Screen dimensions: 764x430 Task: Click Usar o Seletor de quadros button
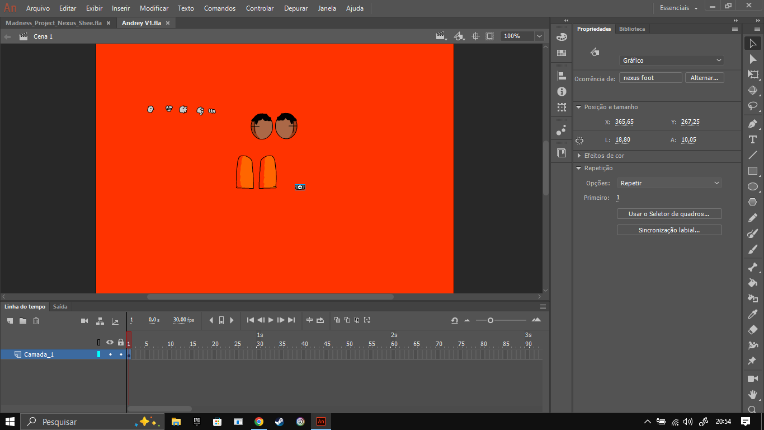coord(669,214)
